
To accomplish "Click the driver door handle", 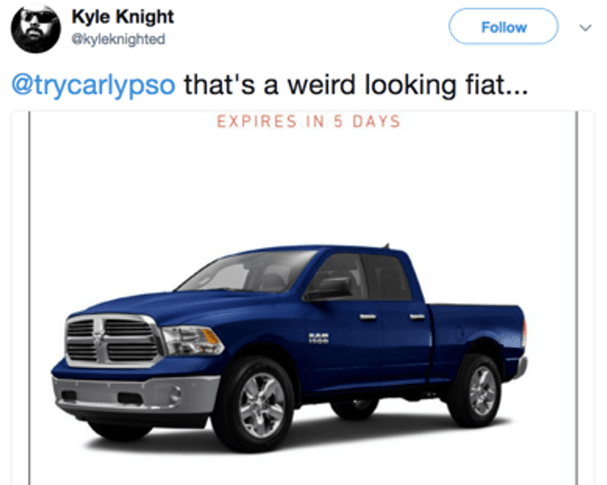I will (367, 317).
